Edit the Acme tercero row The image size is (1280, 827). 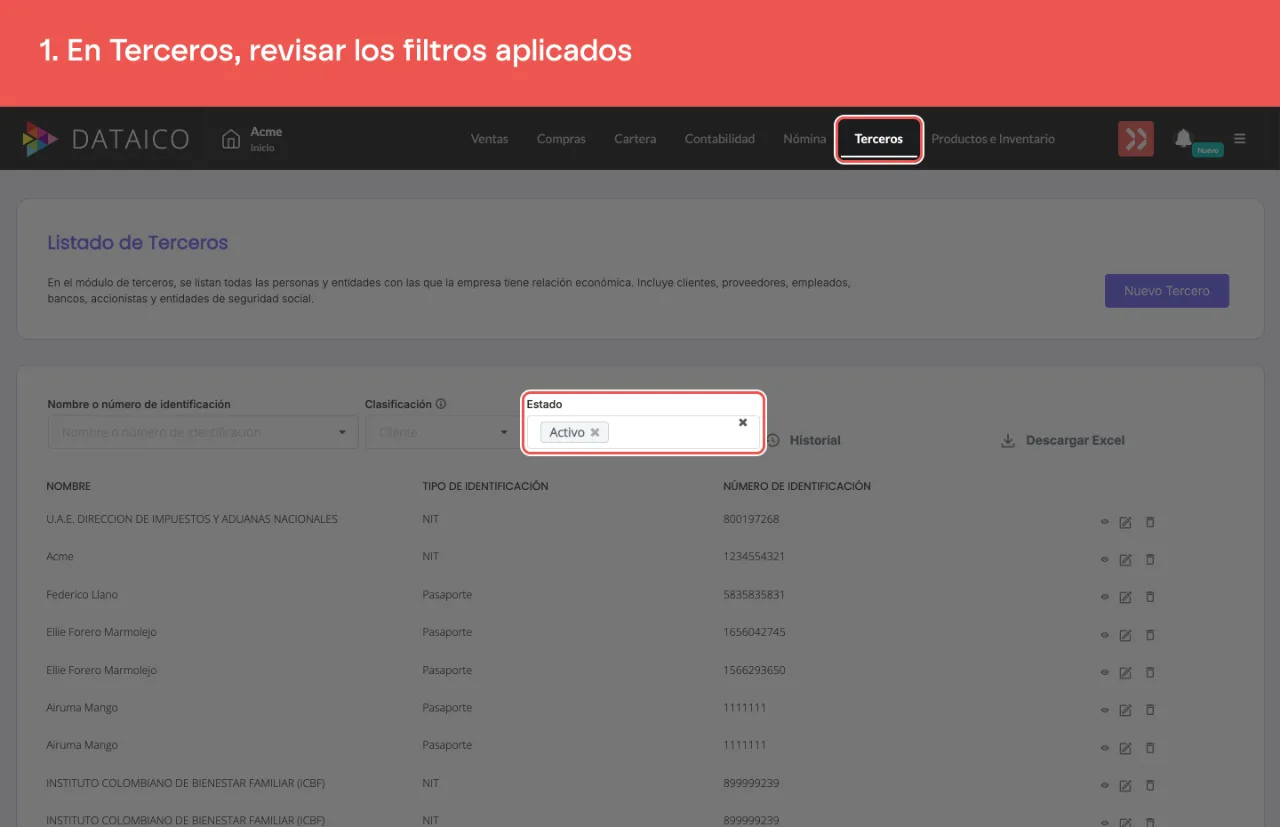pyautogui.click(x=1125, y=559)
